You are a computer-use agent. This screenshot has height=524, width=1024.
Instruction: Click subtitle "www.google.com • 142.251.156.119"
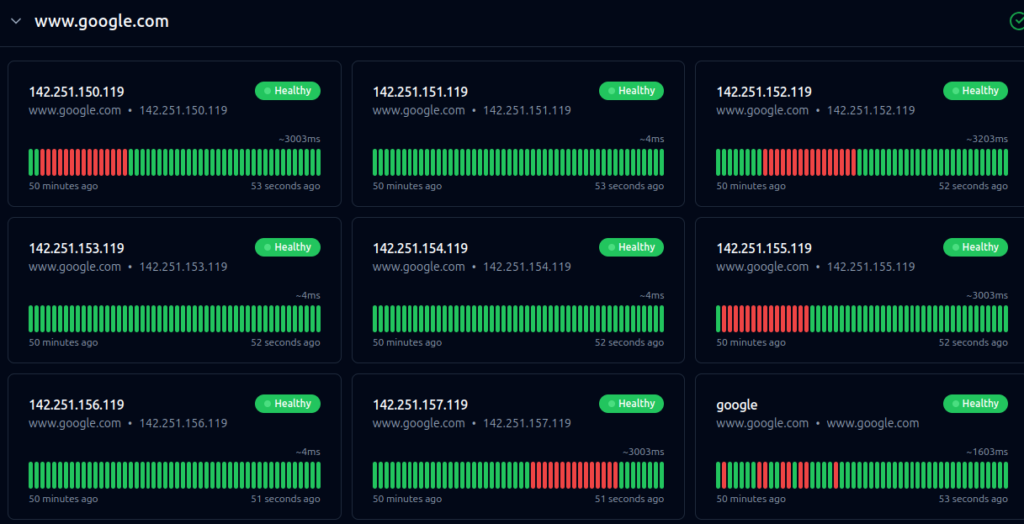click(x=128, y=423)
